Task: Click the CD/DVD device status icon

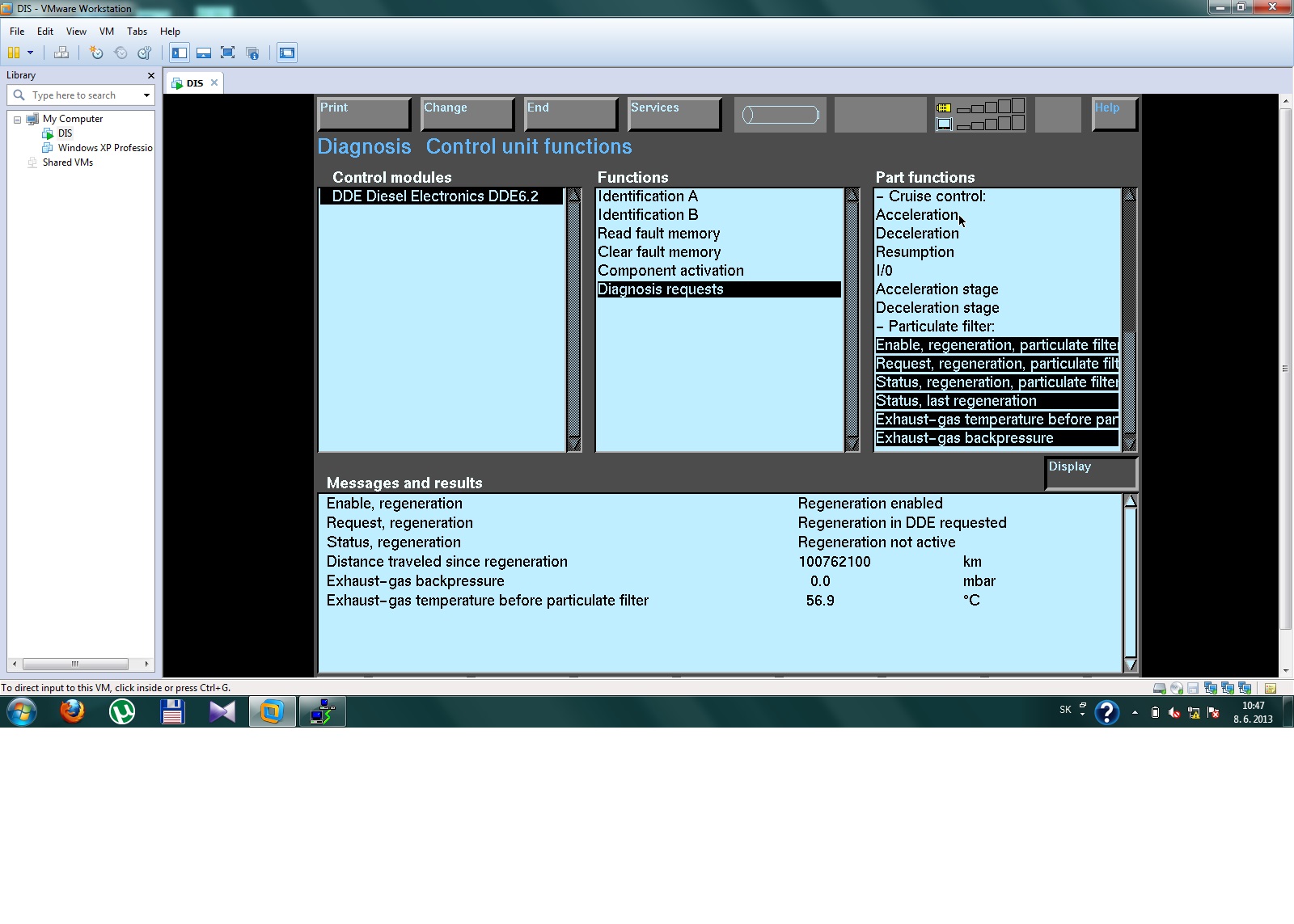Action: click(x=1177, y=688)
